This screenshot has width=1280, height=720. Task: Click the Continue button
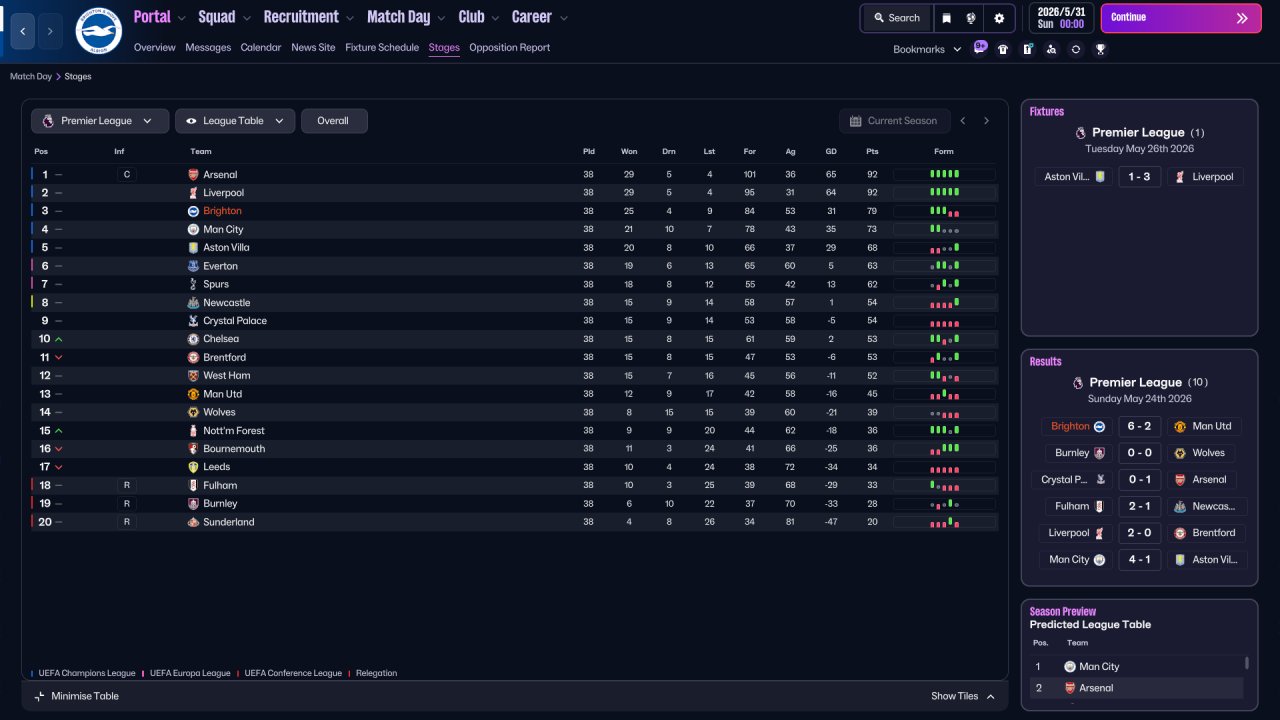1181,18
